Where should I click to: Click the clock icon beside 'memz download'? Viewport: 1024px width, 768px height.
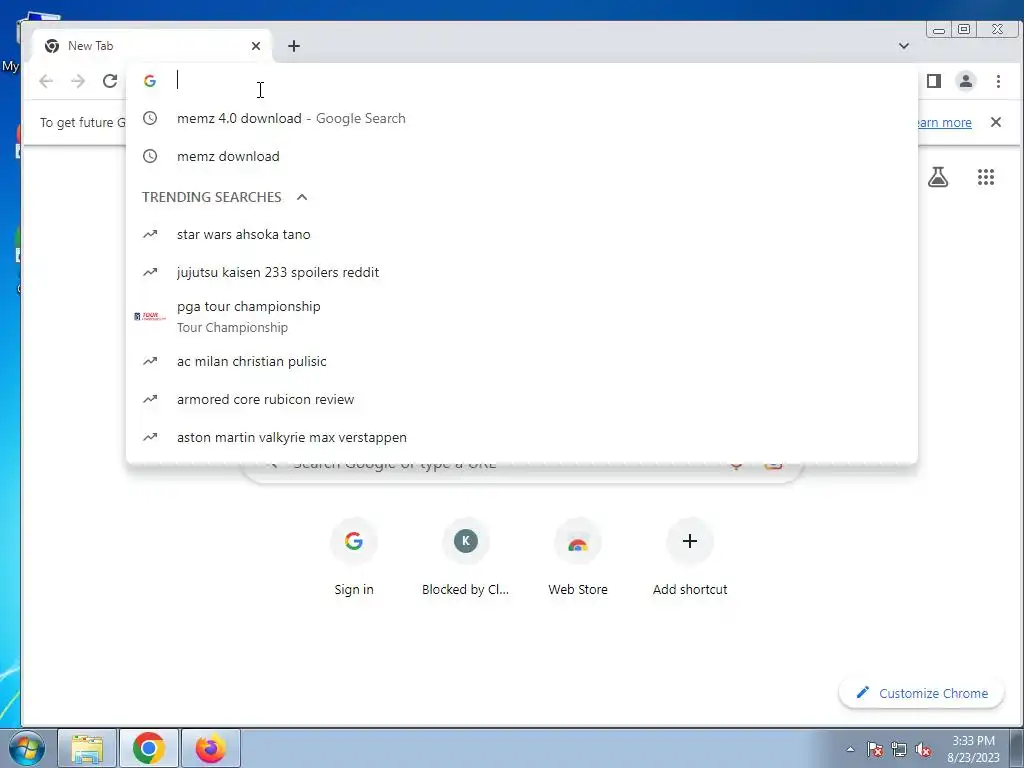click(x=150, y=156)
